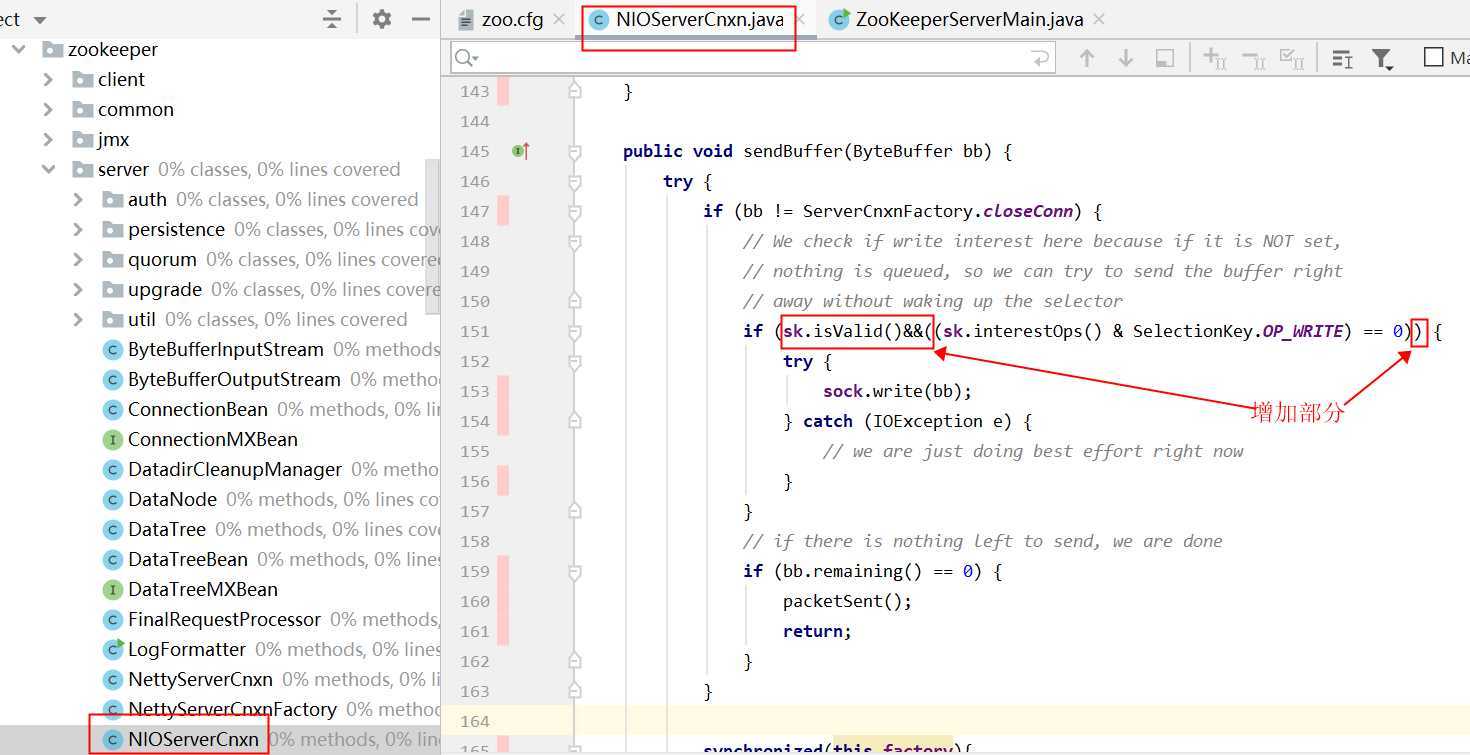This screenshot has width=1470, height=755.
Task: Select DataTreeBean class in tree
Action: [x=188, y=560]
